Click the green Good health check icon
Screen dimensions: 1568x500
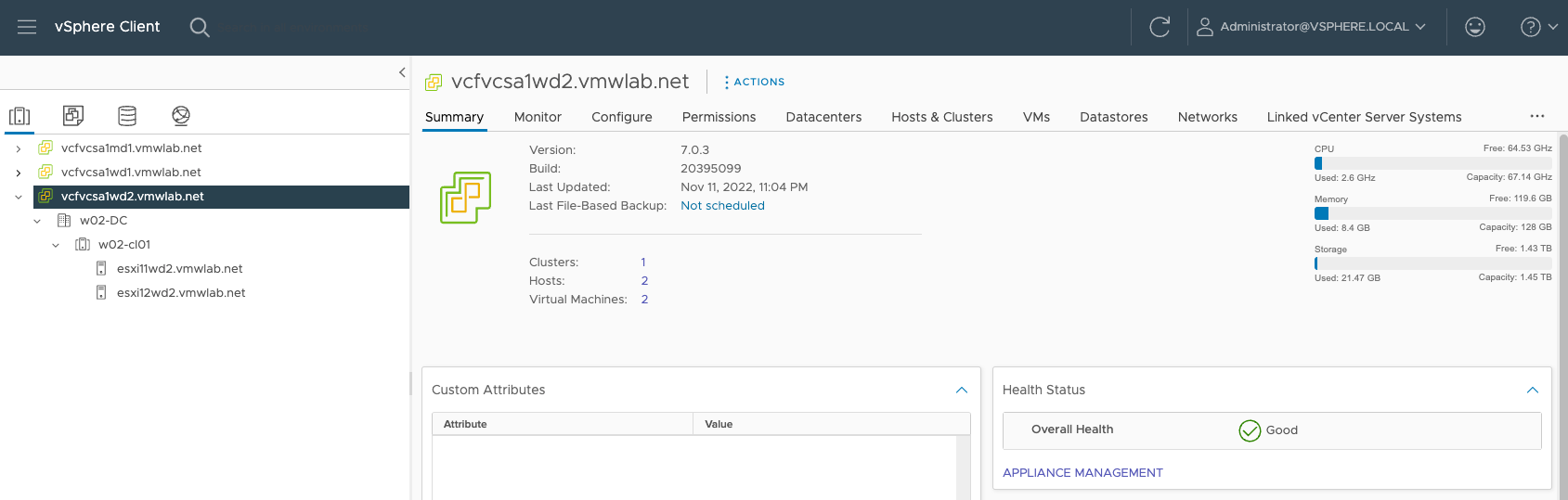point(1250,430)
